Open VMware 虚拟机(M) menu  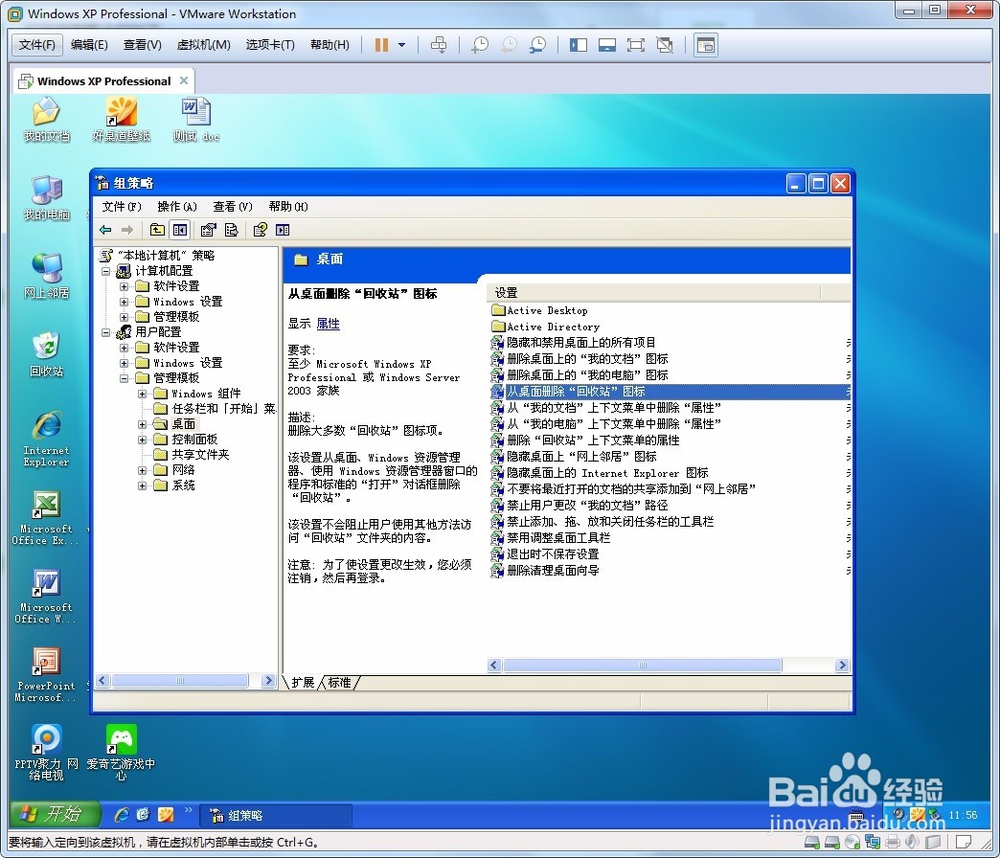click(x=203, y=45)
